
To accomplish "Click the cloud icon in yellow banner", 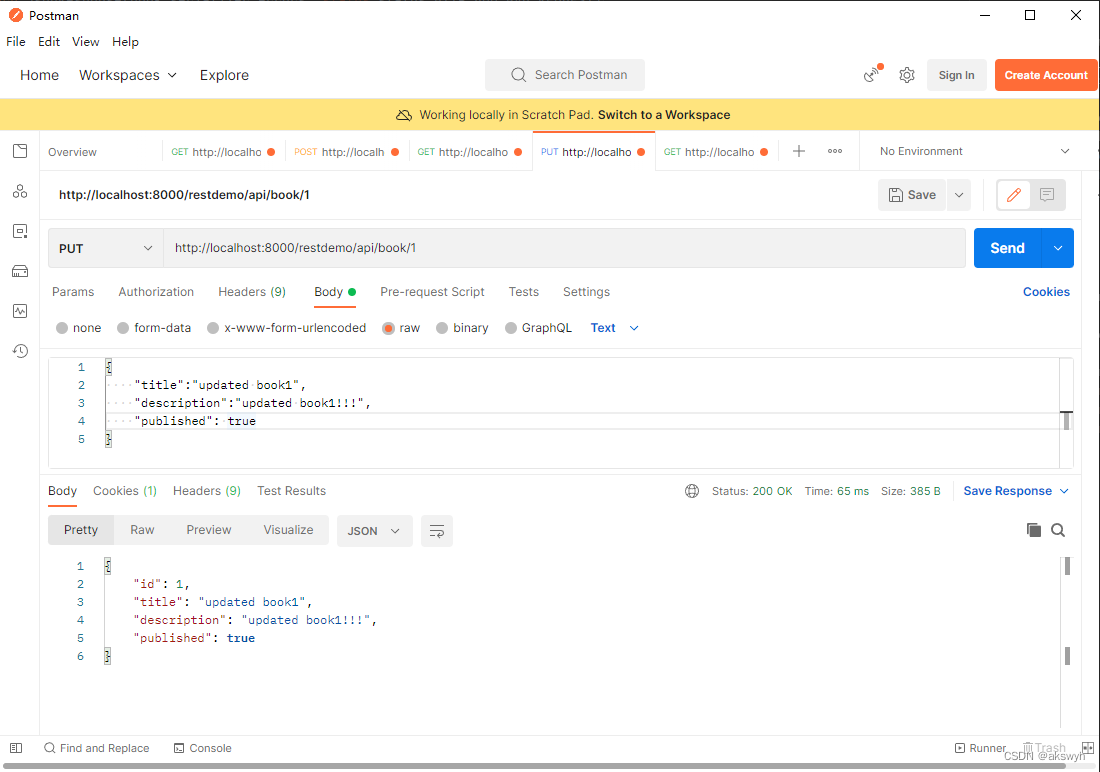I will [404, 115].
